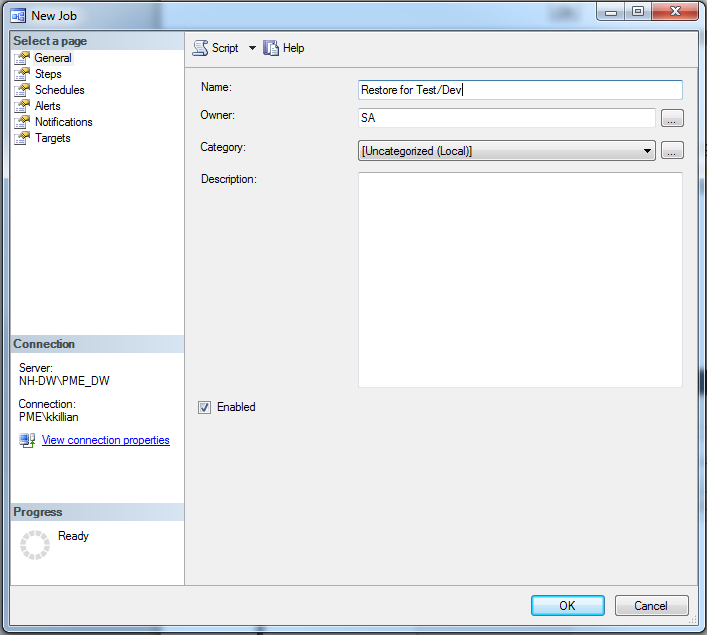707x635 pixels.
Task: Cancel the New Job dialog
Action: click(x=652, y=605)
